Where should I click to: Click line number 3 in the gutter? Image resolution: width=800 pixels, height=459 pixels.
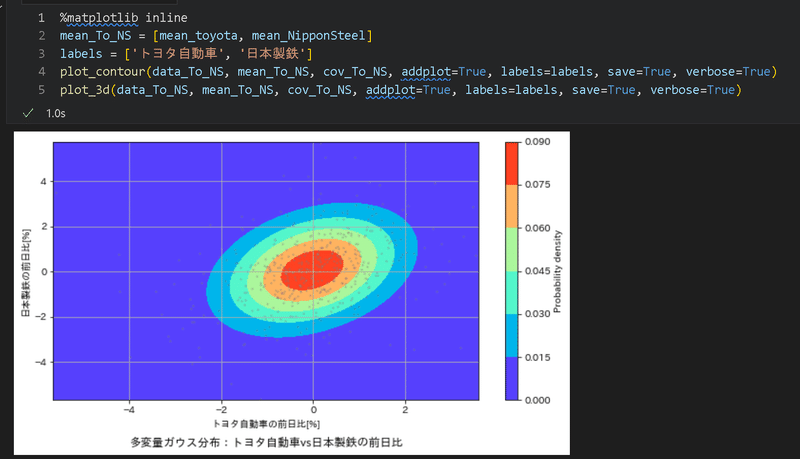tap(42, 54)
